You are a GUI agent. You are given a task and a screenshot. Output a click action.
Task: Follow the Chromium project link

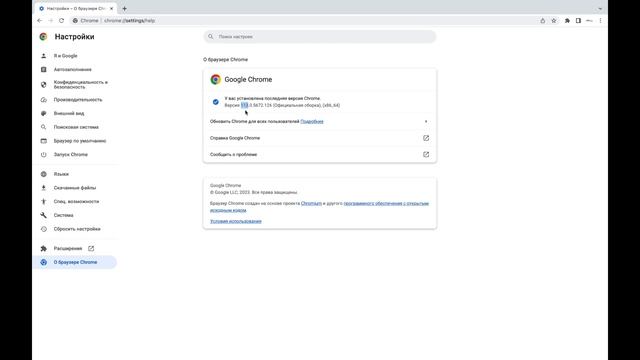(x=311, y=203)
